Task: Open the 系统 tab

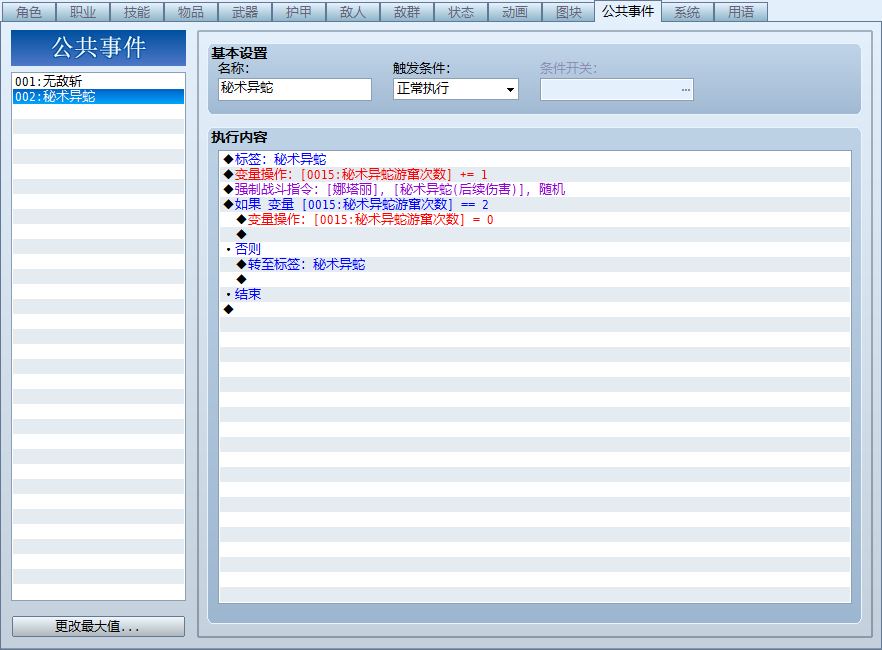Action: (687, 12)
